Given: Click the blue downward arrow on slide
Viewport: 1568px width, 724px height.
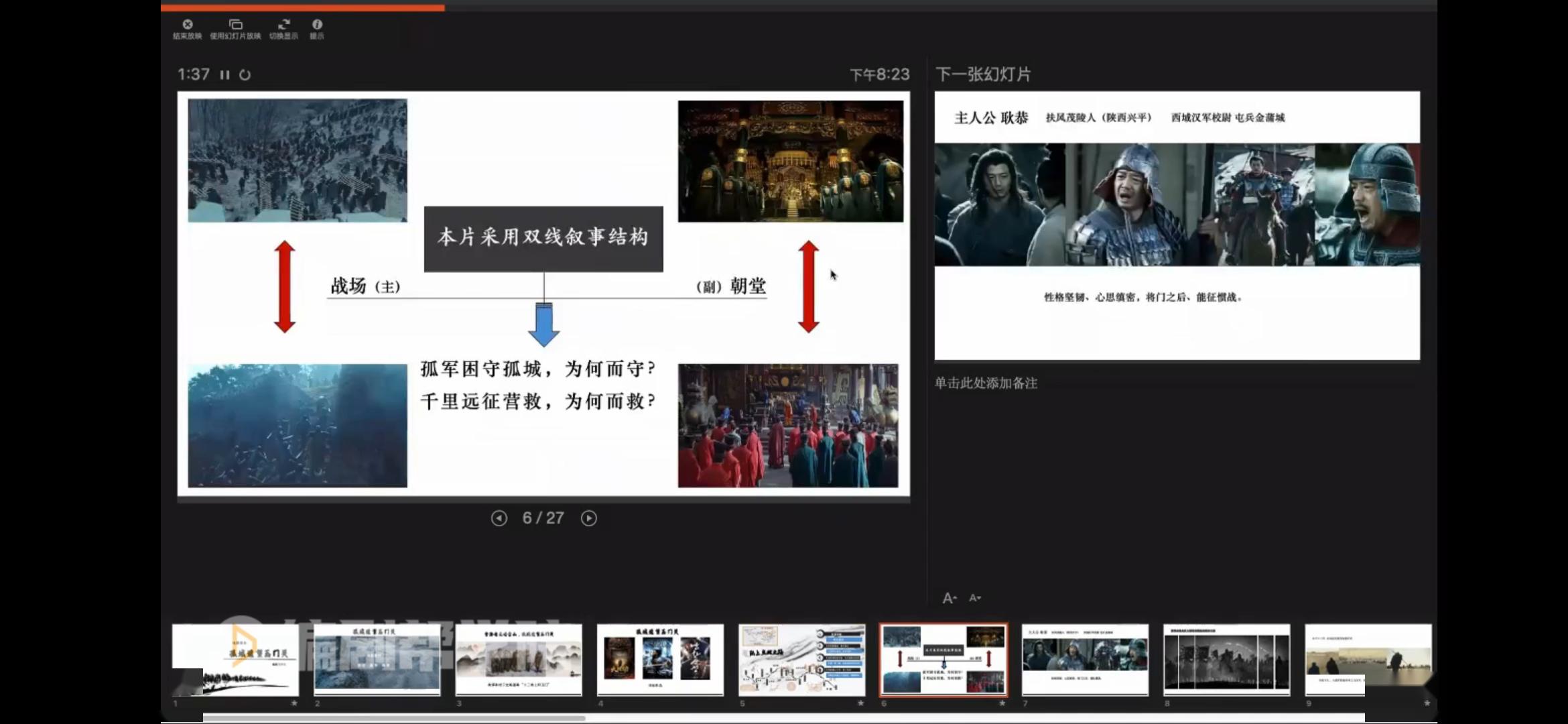Looking at the screenshot, I should [x=544, y=324].
